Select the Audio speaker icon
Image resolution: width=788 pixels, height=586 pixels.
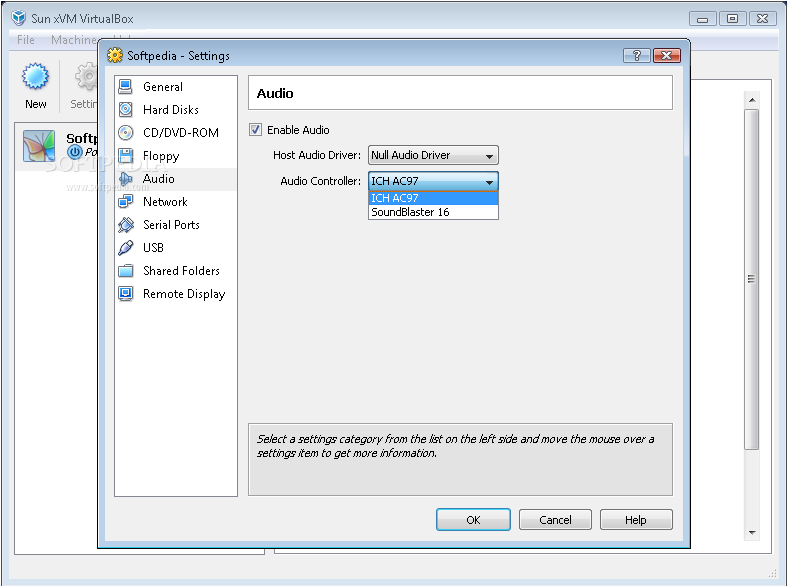click(x=125, y=179)
